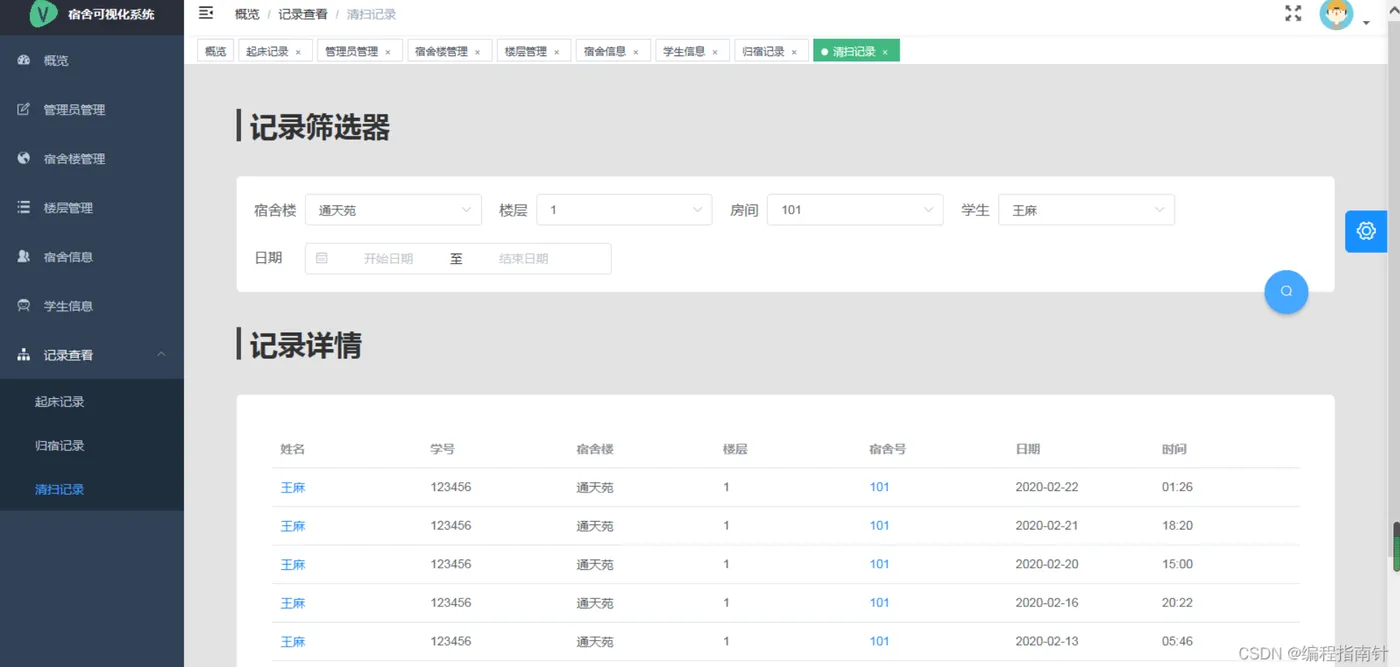Image resolution: width=1400 pixels, height=667 pixels.
Task: Open the user avatar menu
Action: coord(1336,14)
